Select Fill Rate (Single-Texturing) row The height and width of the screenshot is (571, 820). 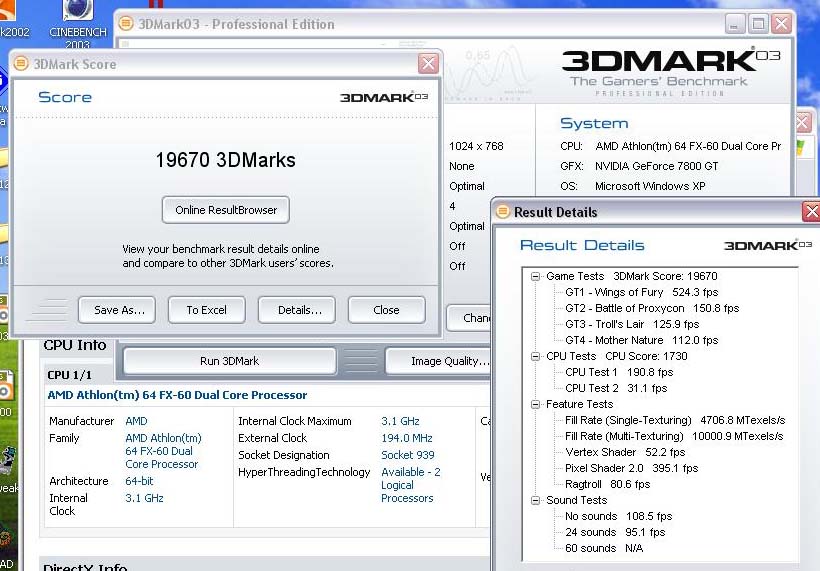[x=675, y=420]
